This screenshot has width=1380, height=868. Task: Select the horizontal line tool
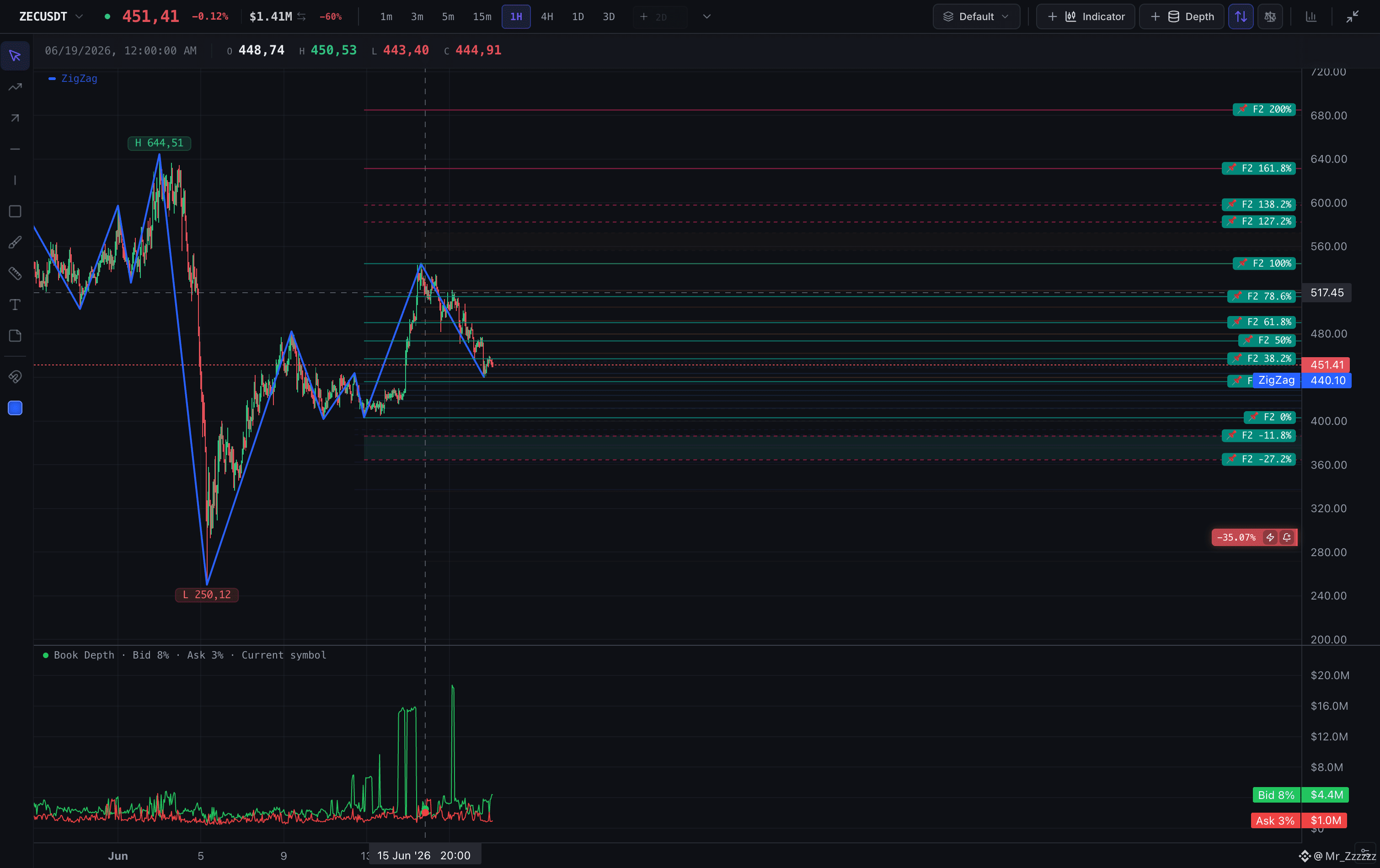pos(15,149)
